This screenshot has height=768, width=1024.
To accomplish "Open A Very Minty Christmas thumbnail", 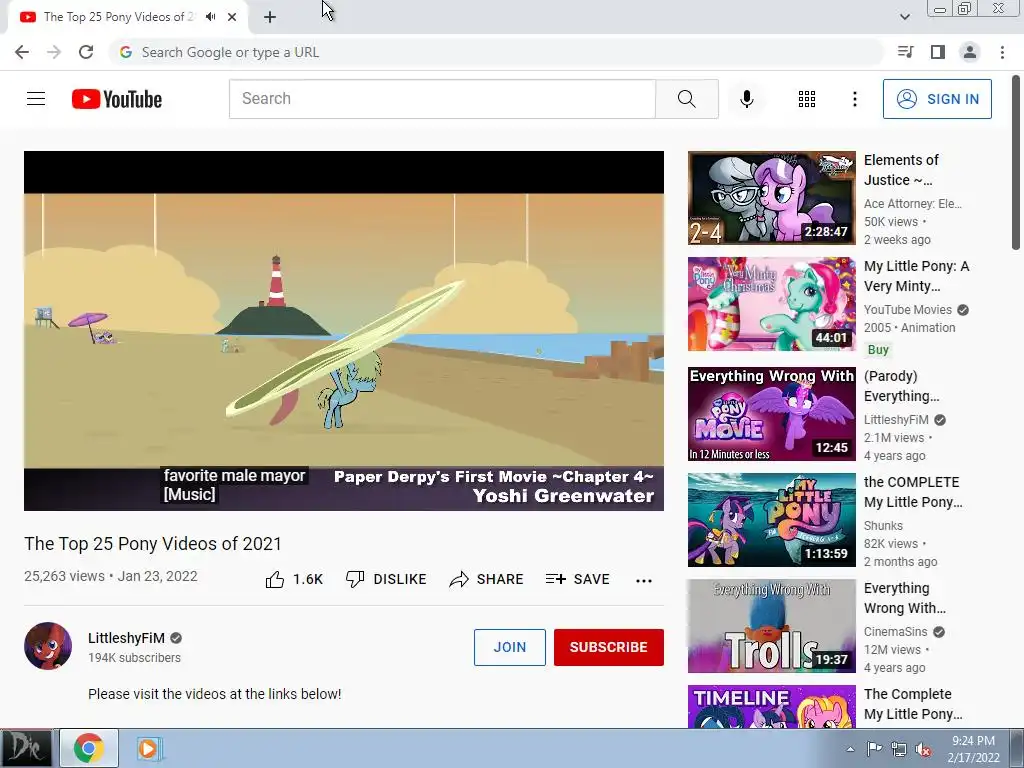I will click(772, 304).
